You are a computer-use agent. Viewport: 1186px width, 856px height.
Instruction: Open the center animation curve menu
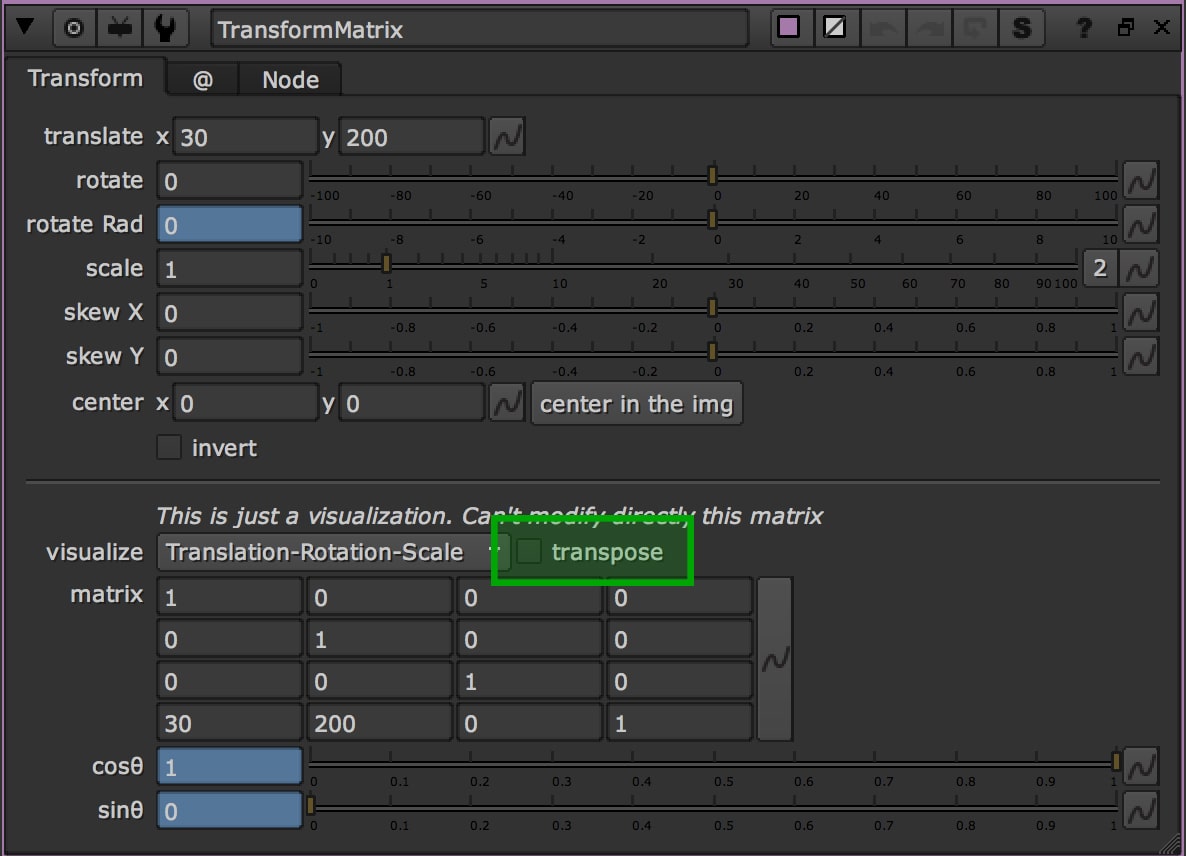coord(506,403)
